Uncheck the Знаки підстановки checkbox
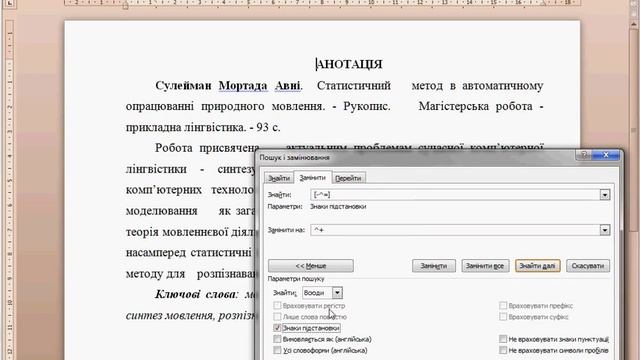 pos(277,328)
